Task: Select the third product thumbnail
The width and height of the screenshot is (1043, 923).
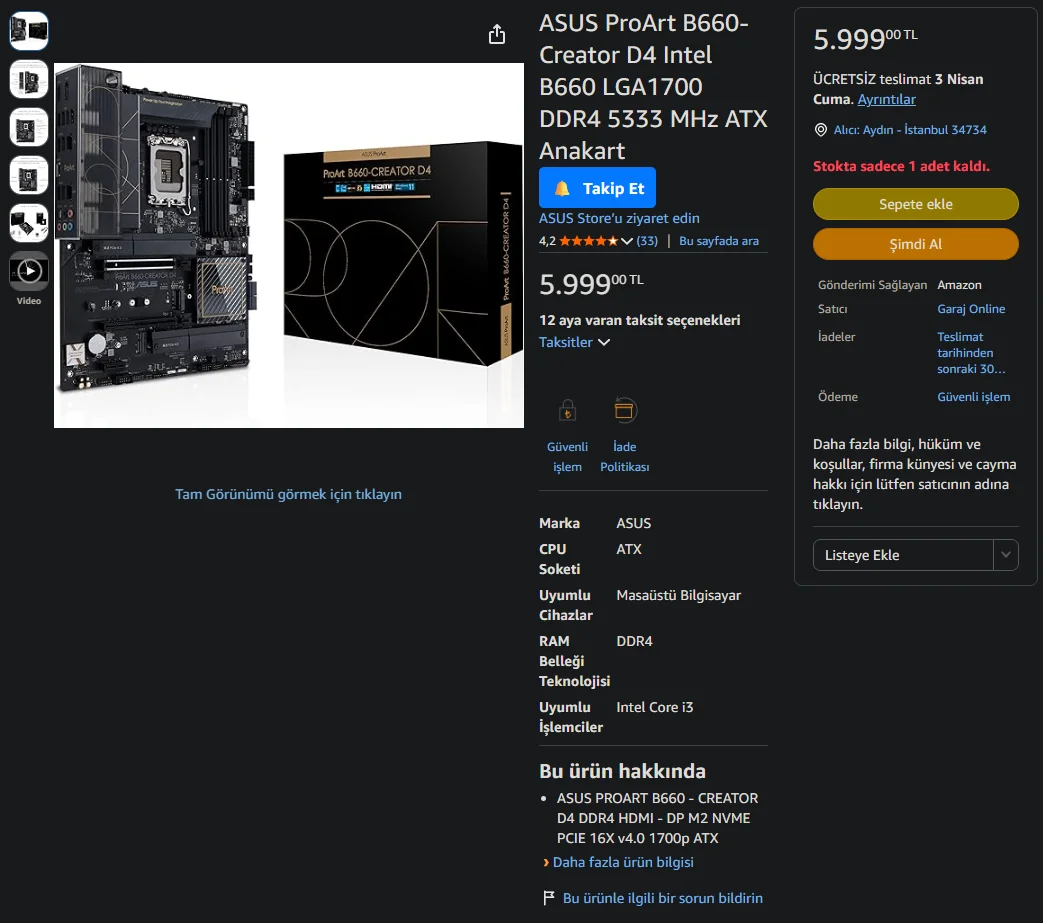Action: (29, 127)
